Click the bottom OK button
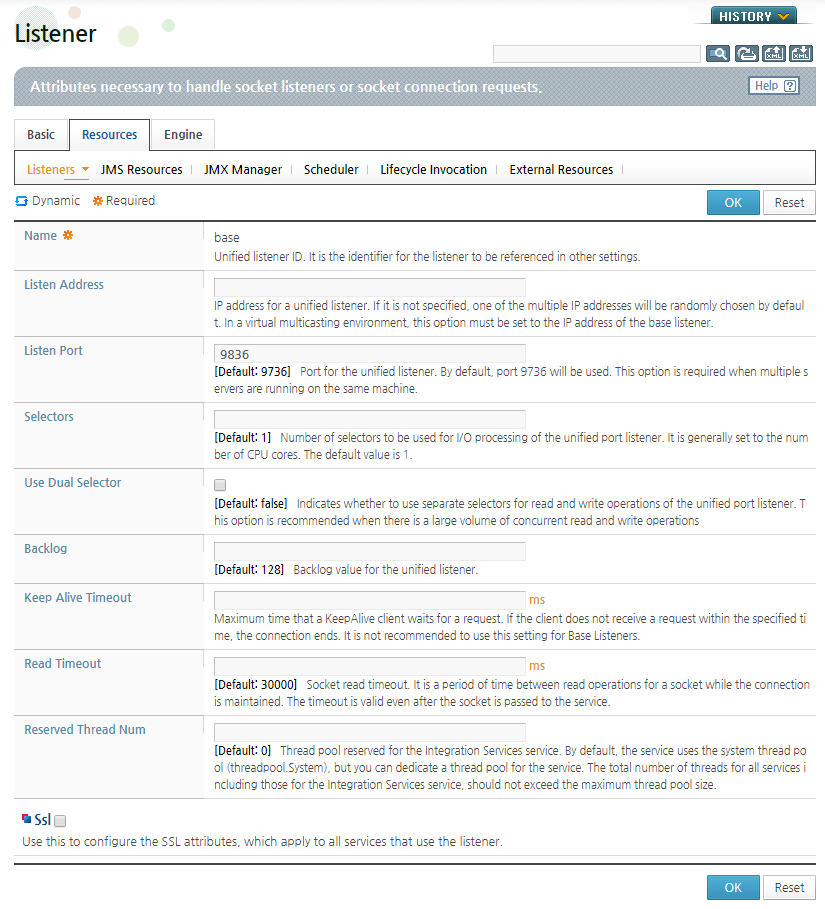Screen dimensions: 825x909 (733, 888)
